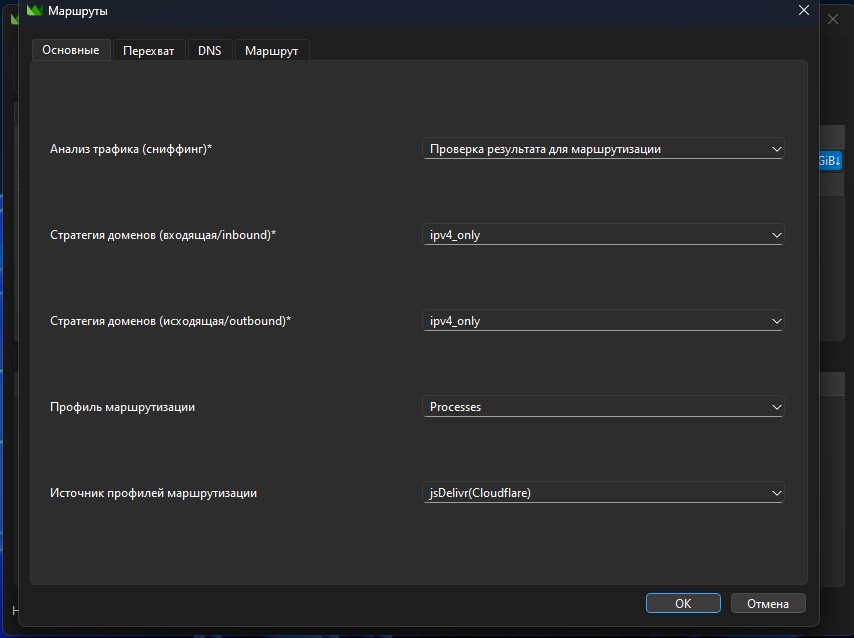Viewport: 854px width, 638px height.
Task: Open the inbound domain strategy dropdown
Action: (x=603, y=235)
